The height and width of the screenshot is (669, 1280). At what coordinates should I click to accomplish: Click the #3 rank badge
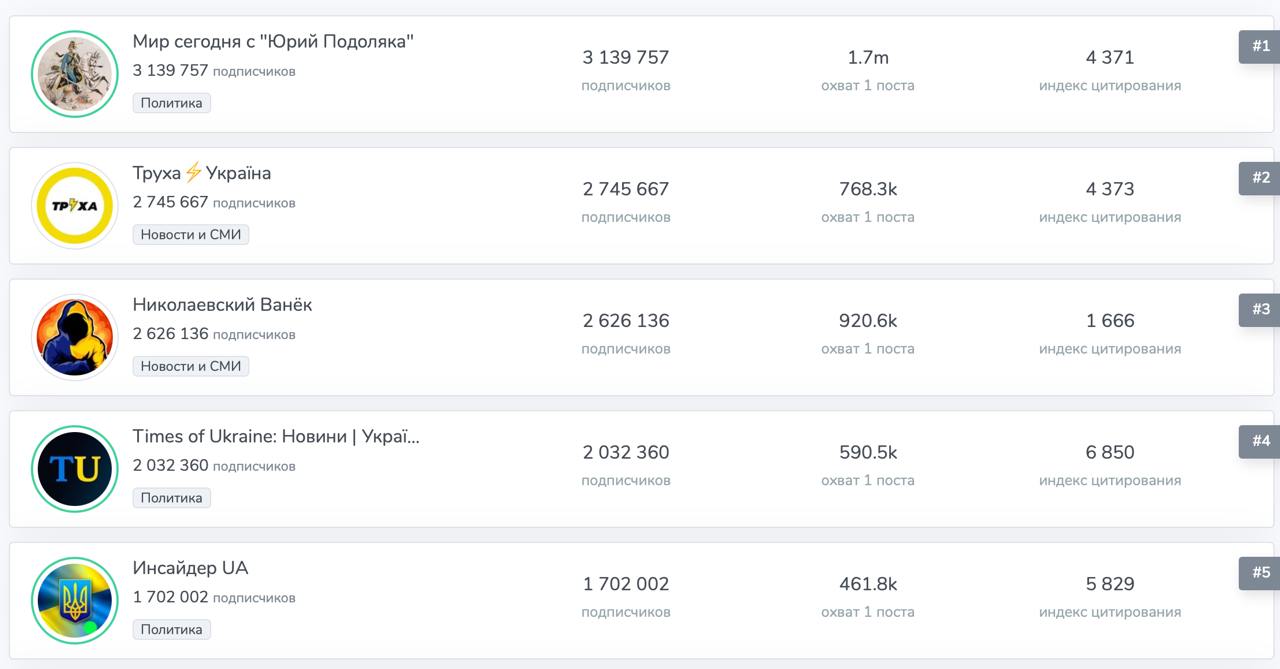tap(1260, 310)
